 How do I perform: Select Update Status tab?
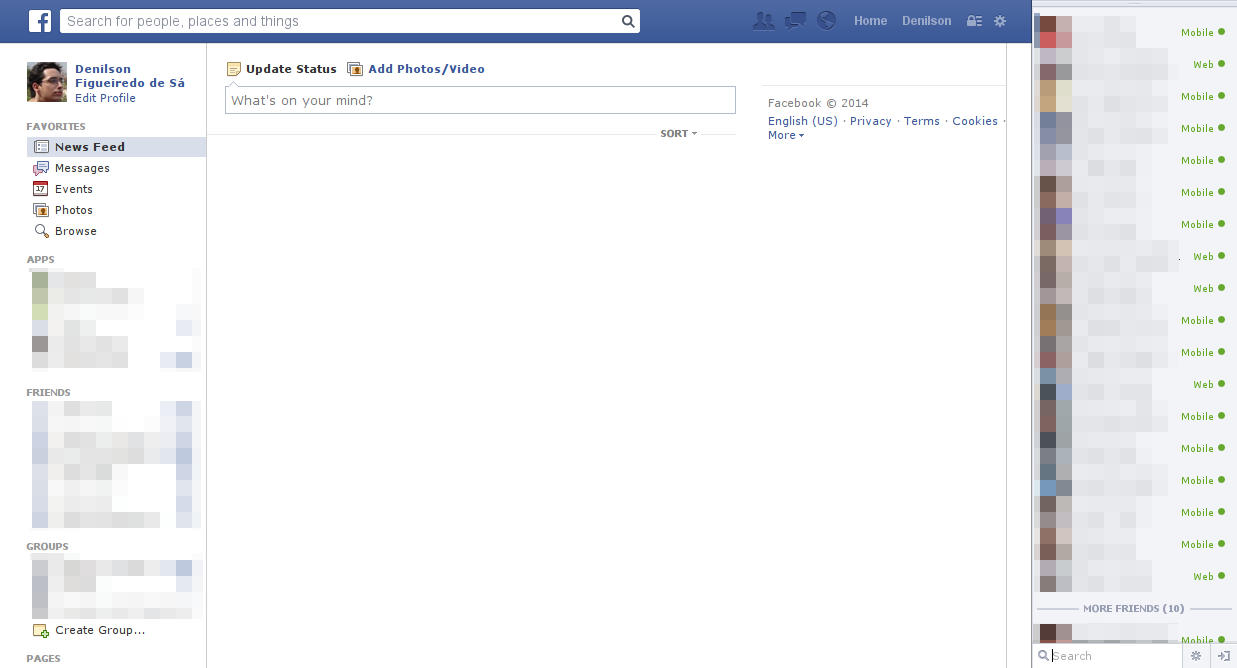(x=291, y=69)
